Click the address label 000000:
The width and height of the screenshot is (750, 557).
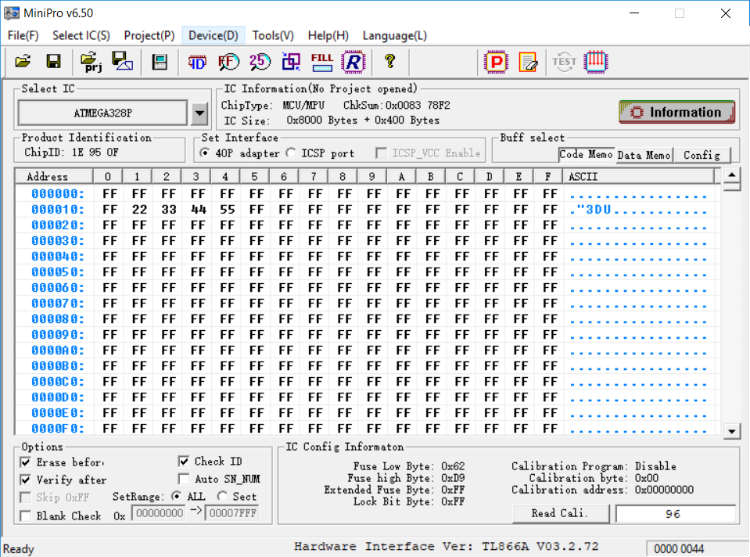[57, 194]
